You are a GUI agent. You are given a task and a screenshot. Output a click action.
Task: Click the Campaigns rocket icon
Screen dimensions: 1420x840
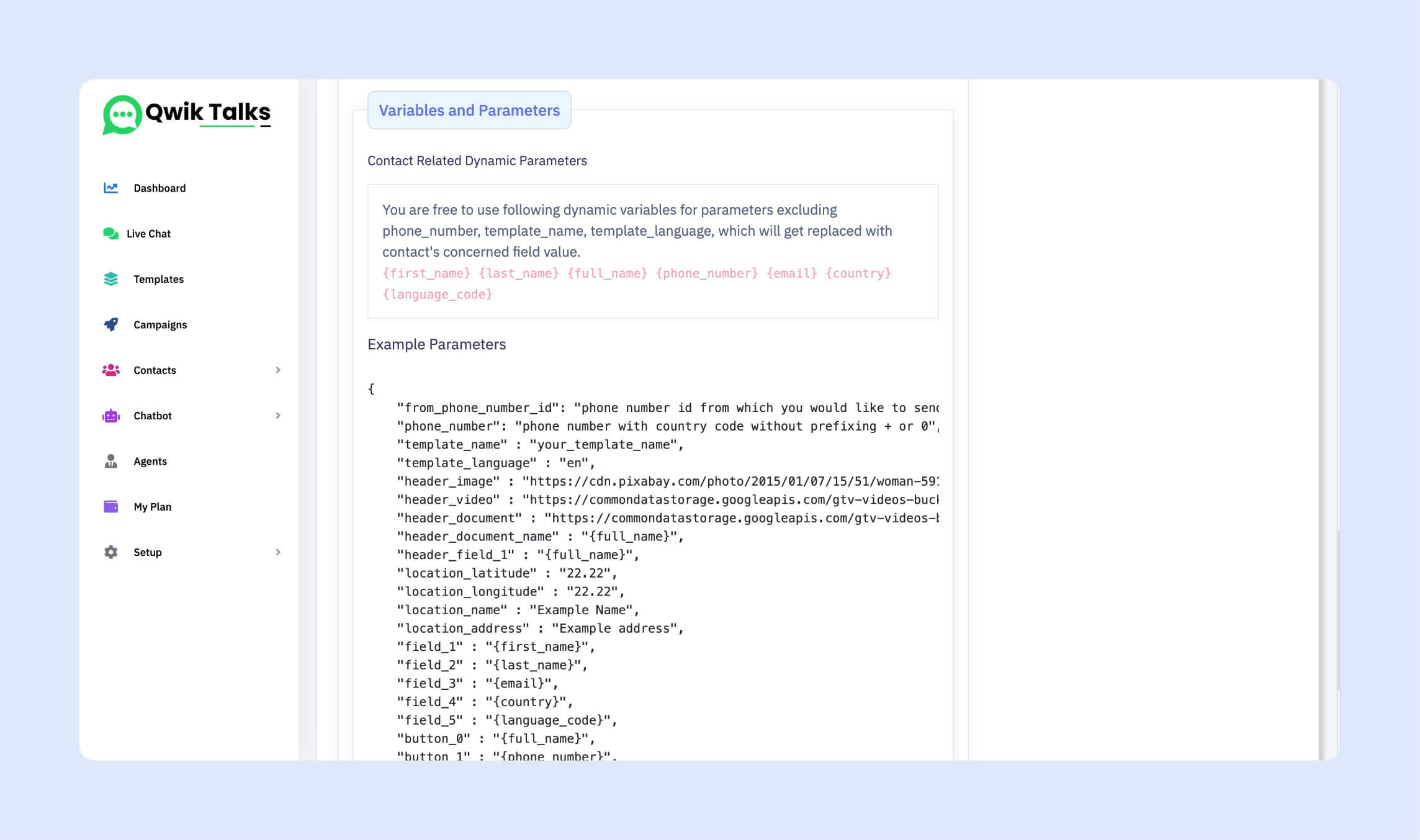[x=110, y=324]
